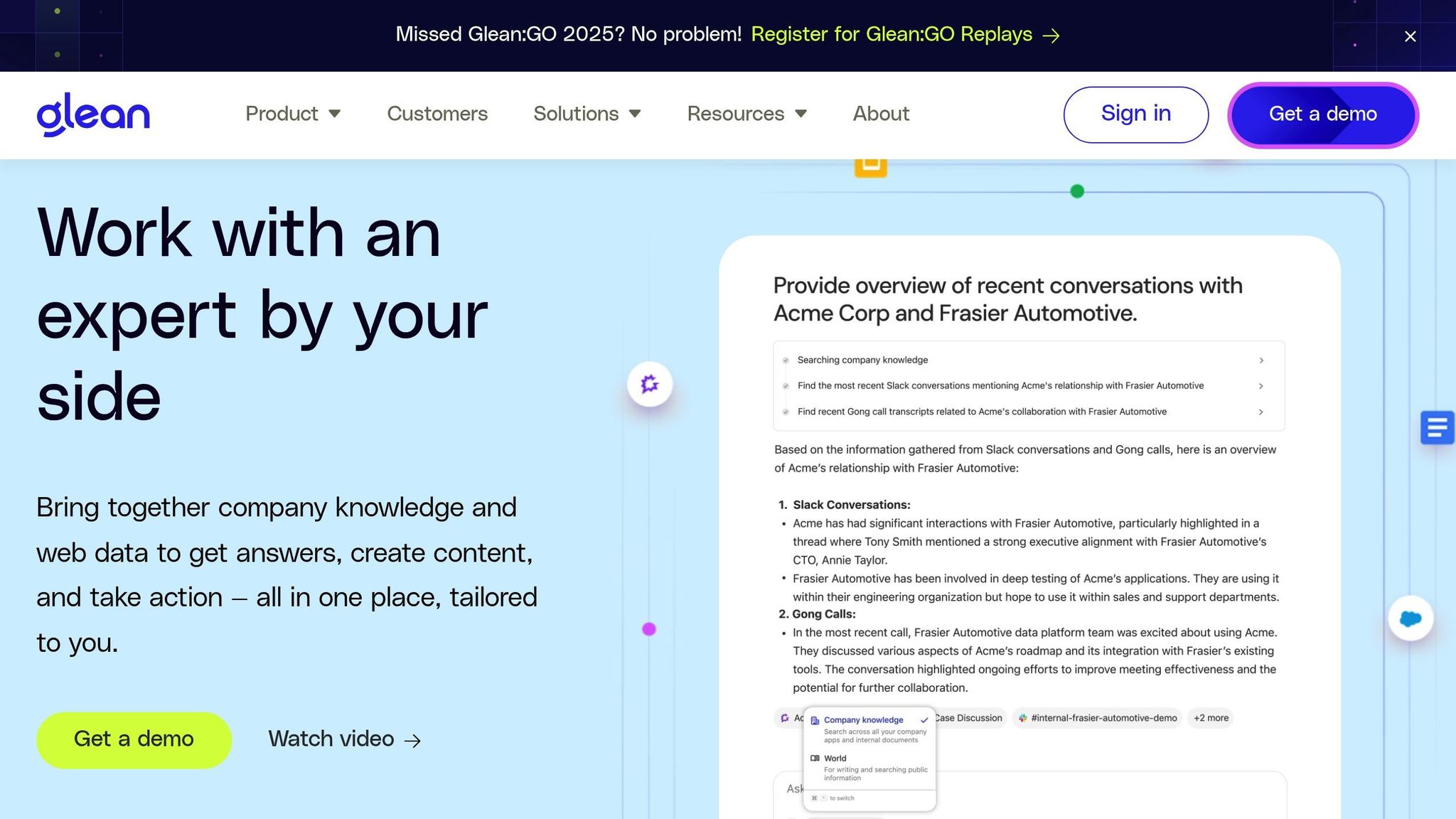Screen dimensions: 1456x819
Task: Expand the Slack conversations search step
Action: click(1029, 385)
